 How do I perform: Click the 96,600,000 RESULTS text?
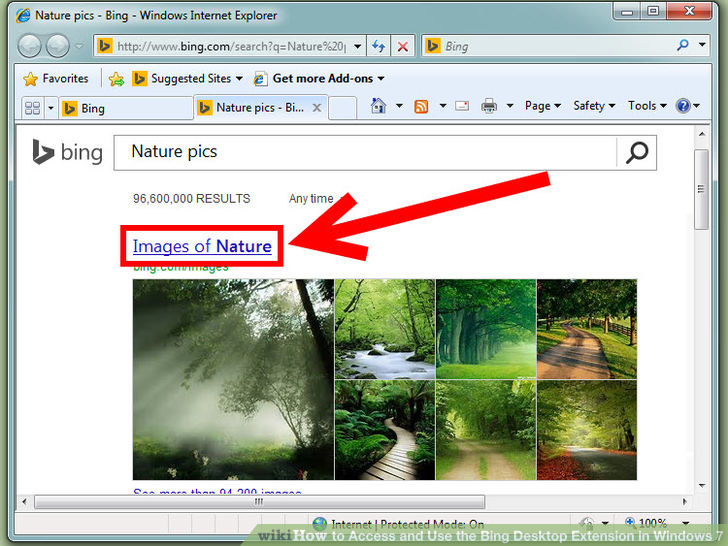point(191,199)
